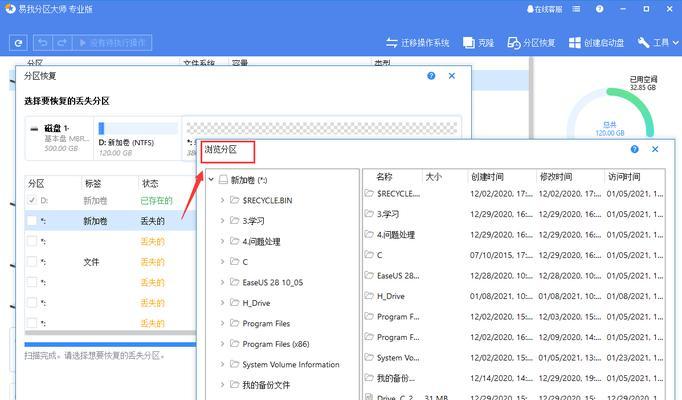Select the D: 新加卷 (NTFS) partition block
Viewport: 682px width, 400px height.
tap(137, 139)
